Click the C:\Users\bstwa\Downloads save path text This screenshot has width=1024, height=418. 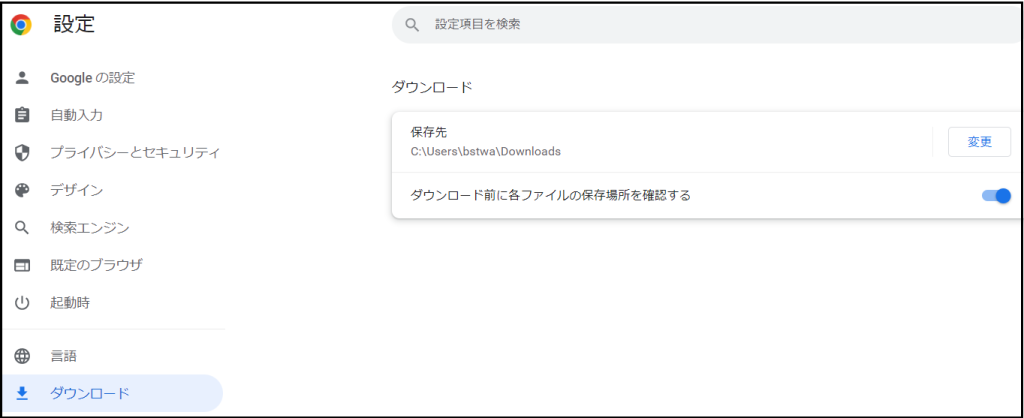(x=486, y=152)
